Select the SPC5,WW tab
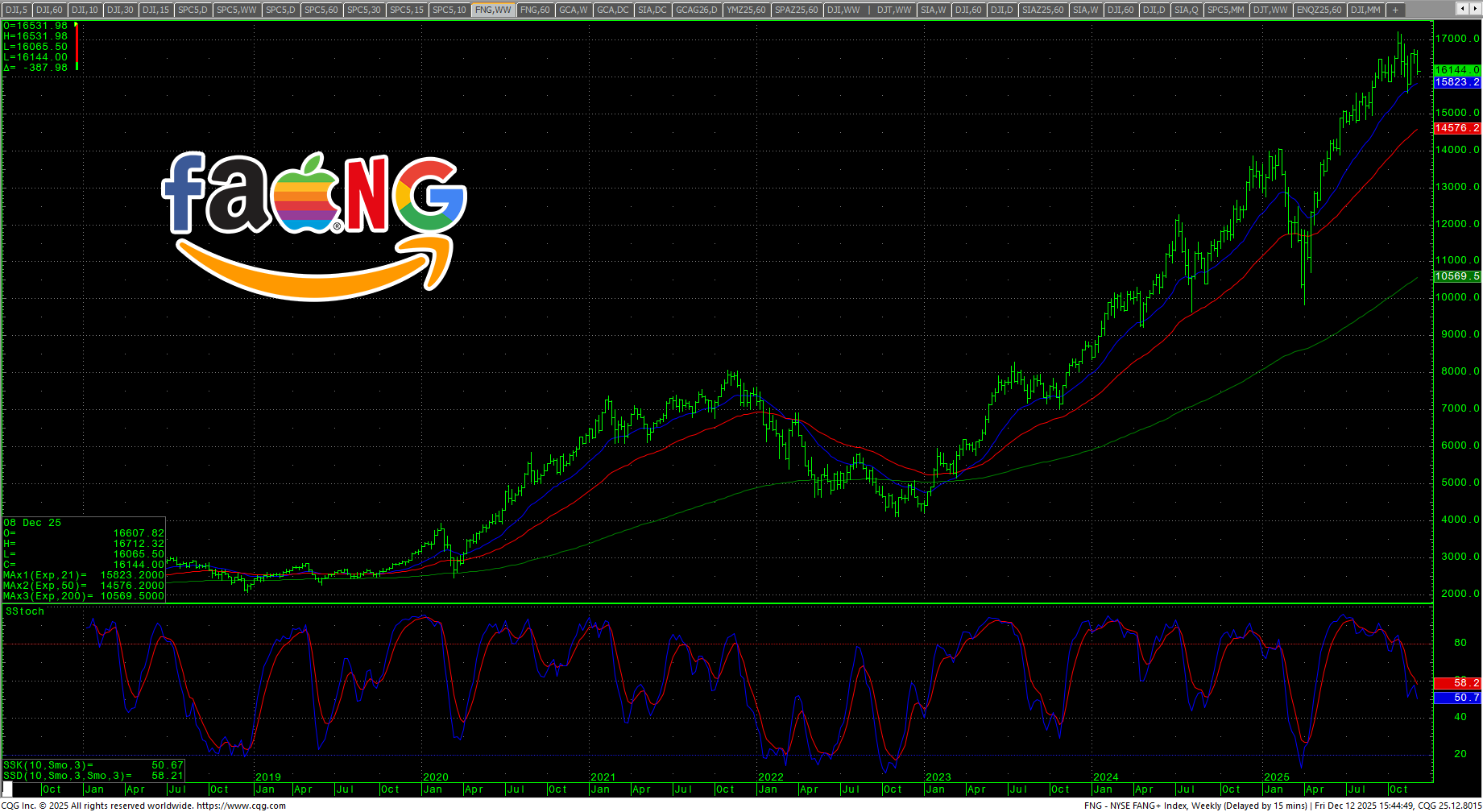 pyautogui.click(x=237, y=10)
